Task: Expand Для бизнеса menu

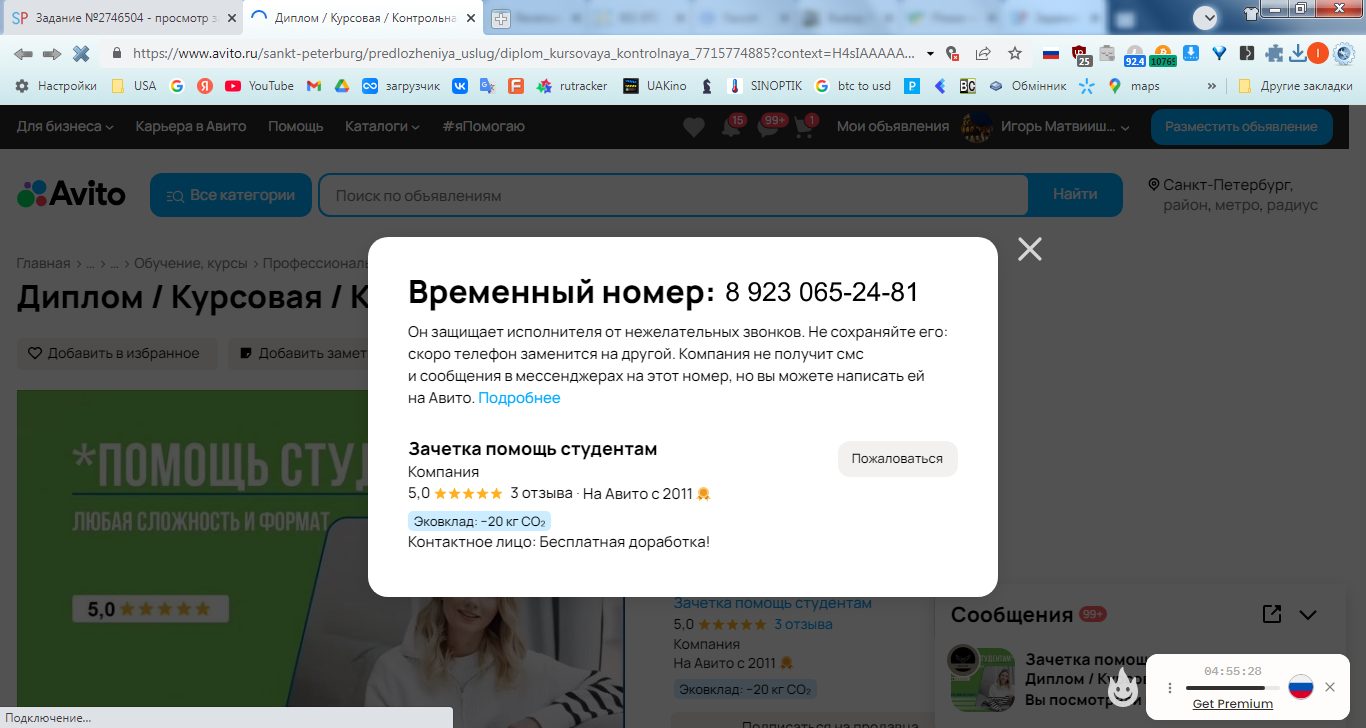Action: point(65,127)
